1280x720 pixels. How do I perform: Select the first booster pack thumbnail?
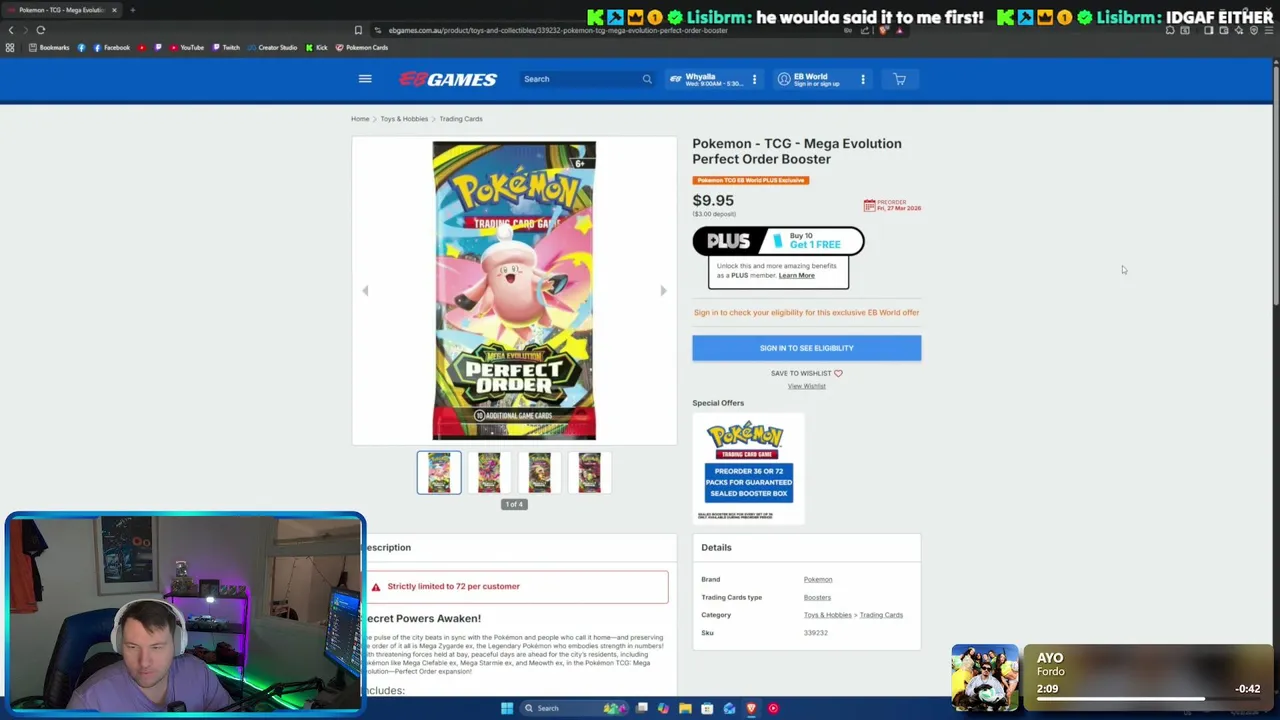(x=439, y=473)
